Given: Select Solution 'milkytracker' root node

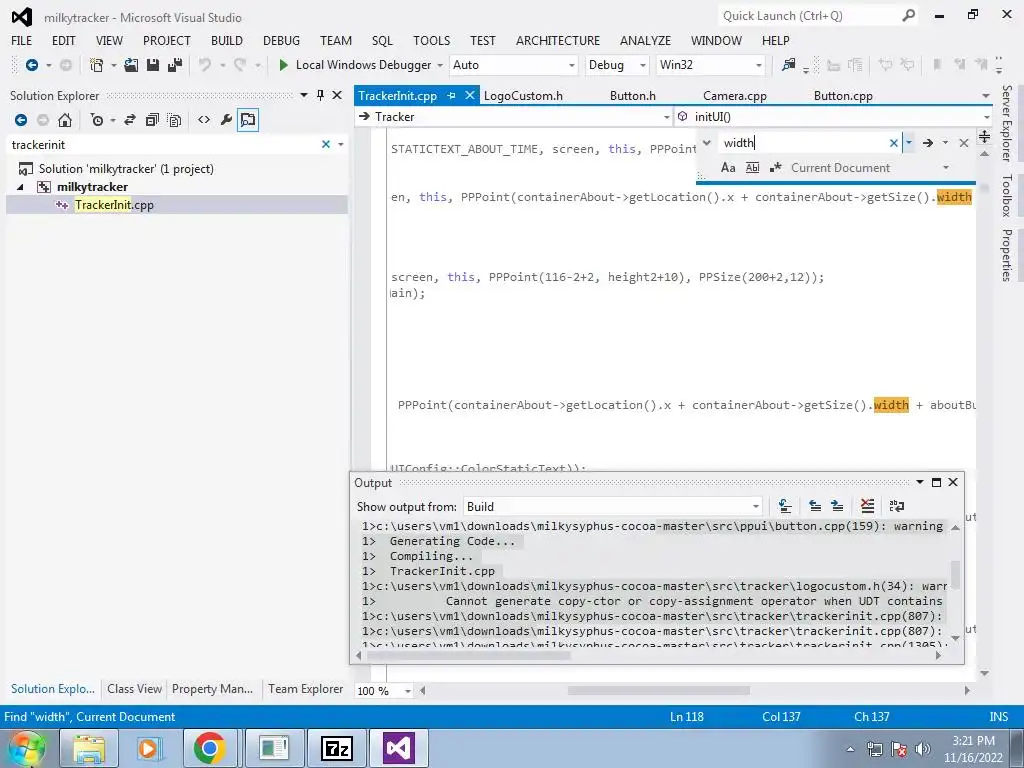Looking at the screenshot, I should coord(125,168).
